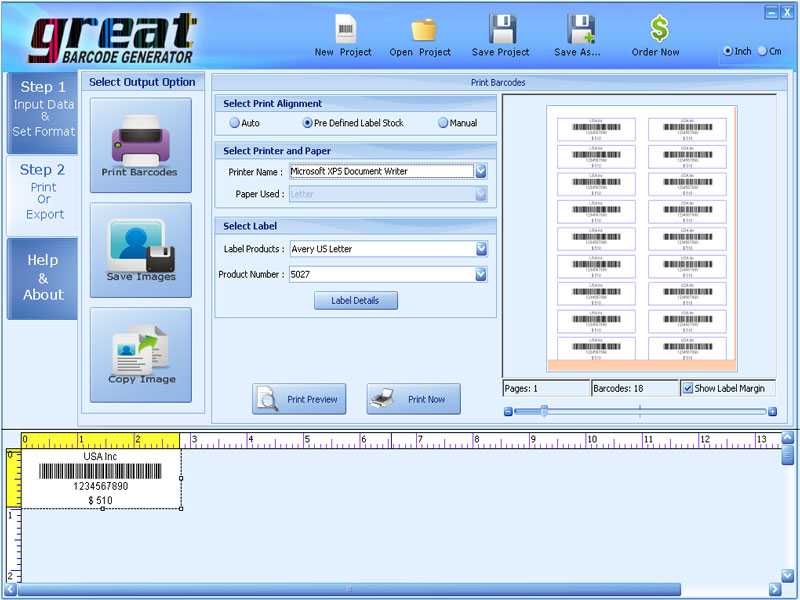Open the Printer Name dropdown

[x=481, y=171]
